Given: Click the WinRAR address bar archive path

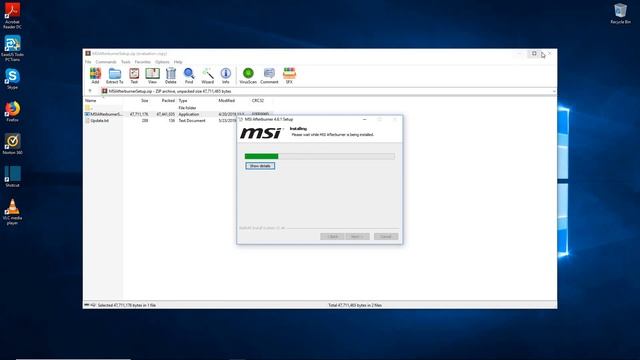Looking at the screenshot, I should [x=170, y=91].
